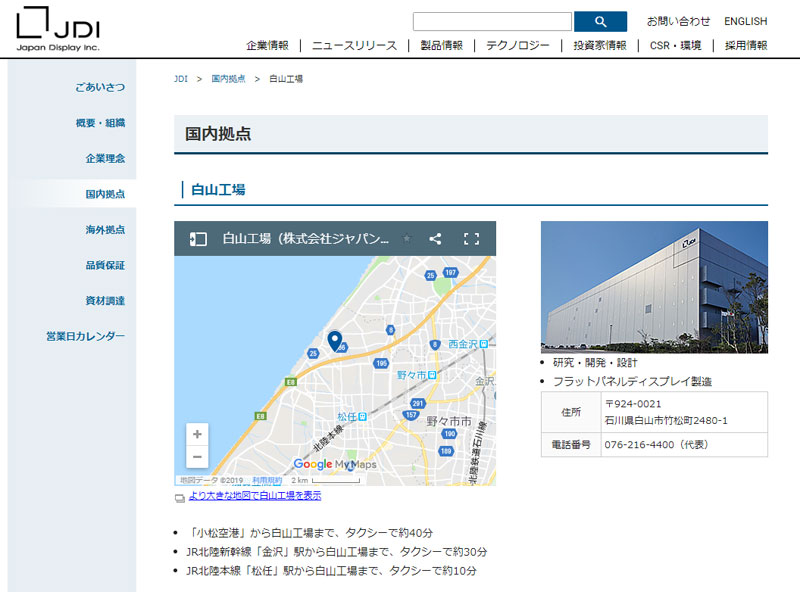The width and height of the screenshot is (800, 592).
Task: Open 営業日カレンダー from the sidebar
Action: [85, 336]
